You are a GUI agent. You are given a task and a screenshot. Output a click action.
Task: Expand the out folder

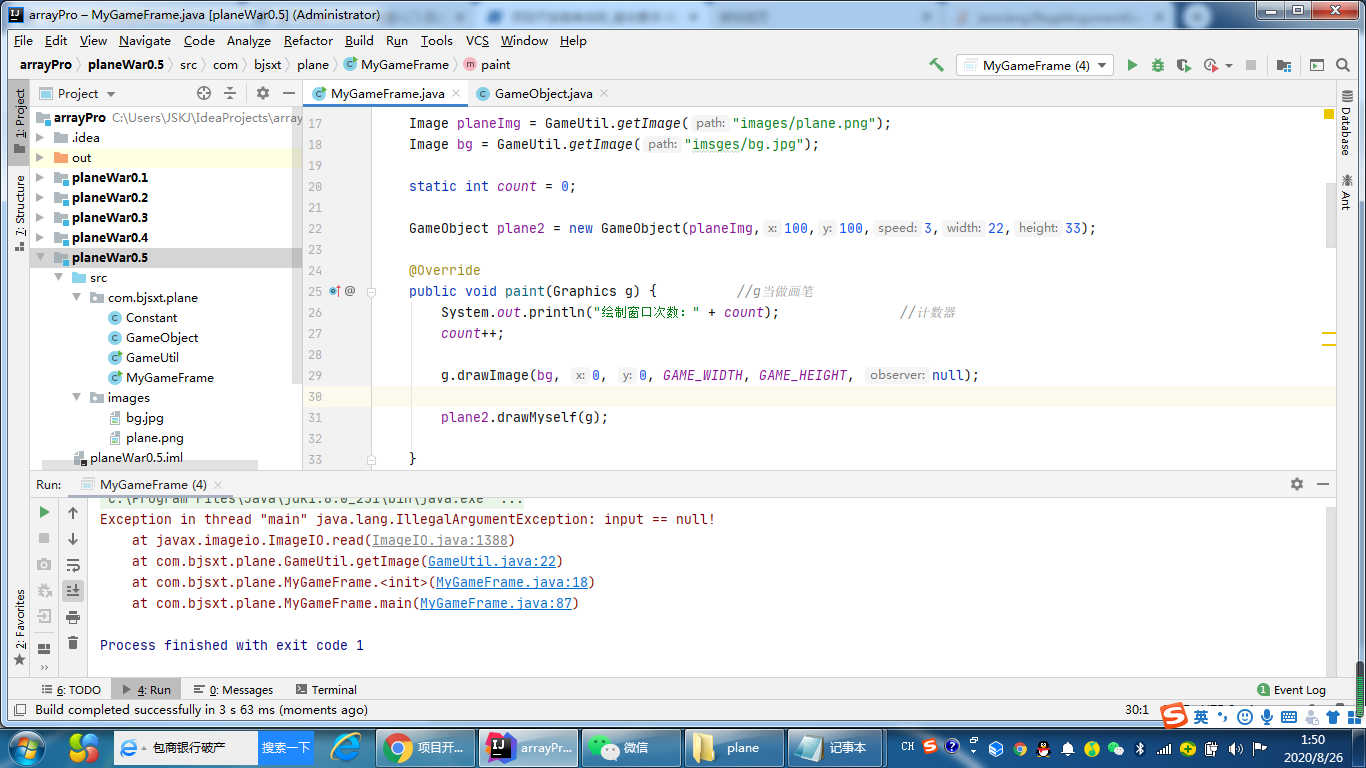click(40, 158)
